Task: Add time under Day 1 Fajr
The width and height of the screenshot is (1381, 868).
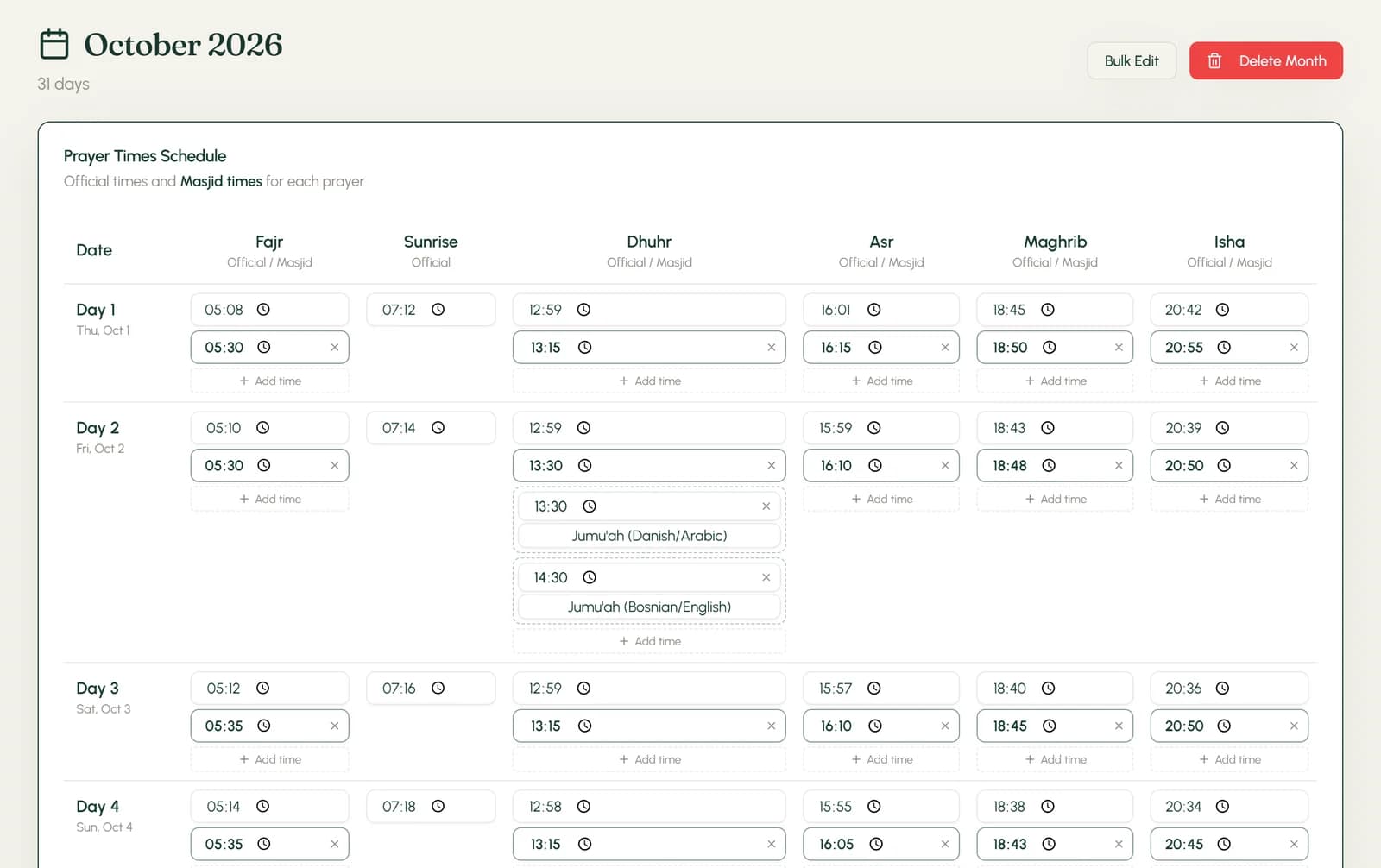Action: pyautogui.click(x=269, y=381)
